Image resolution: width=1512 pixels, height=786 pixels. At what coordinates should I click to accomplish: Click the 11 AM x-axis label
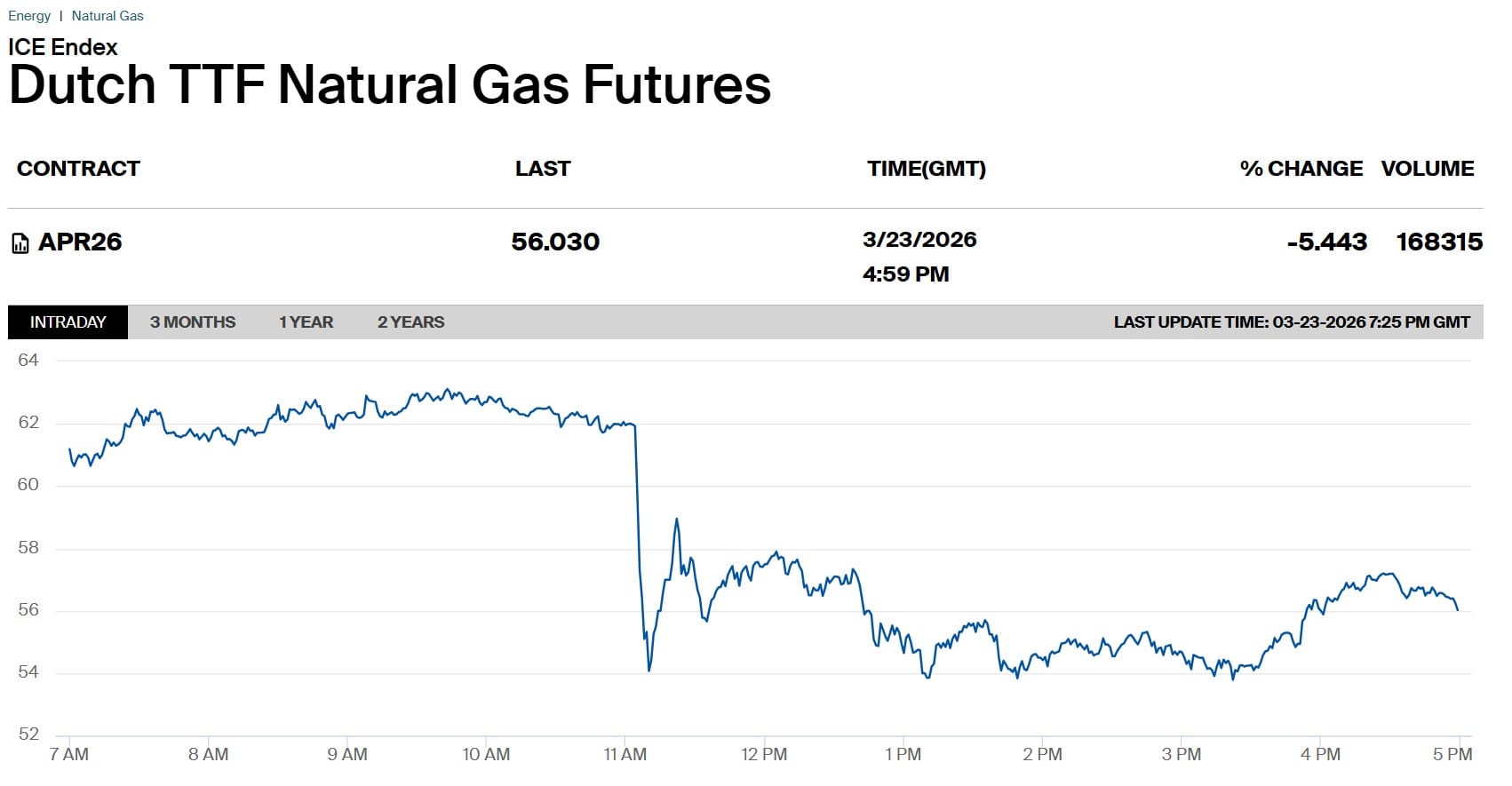(625, 755)
